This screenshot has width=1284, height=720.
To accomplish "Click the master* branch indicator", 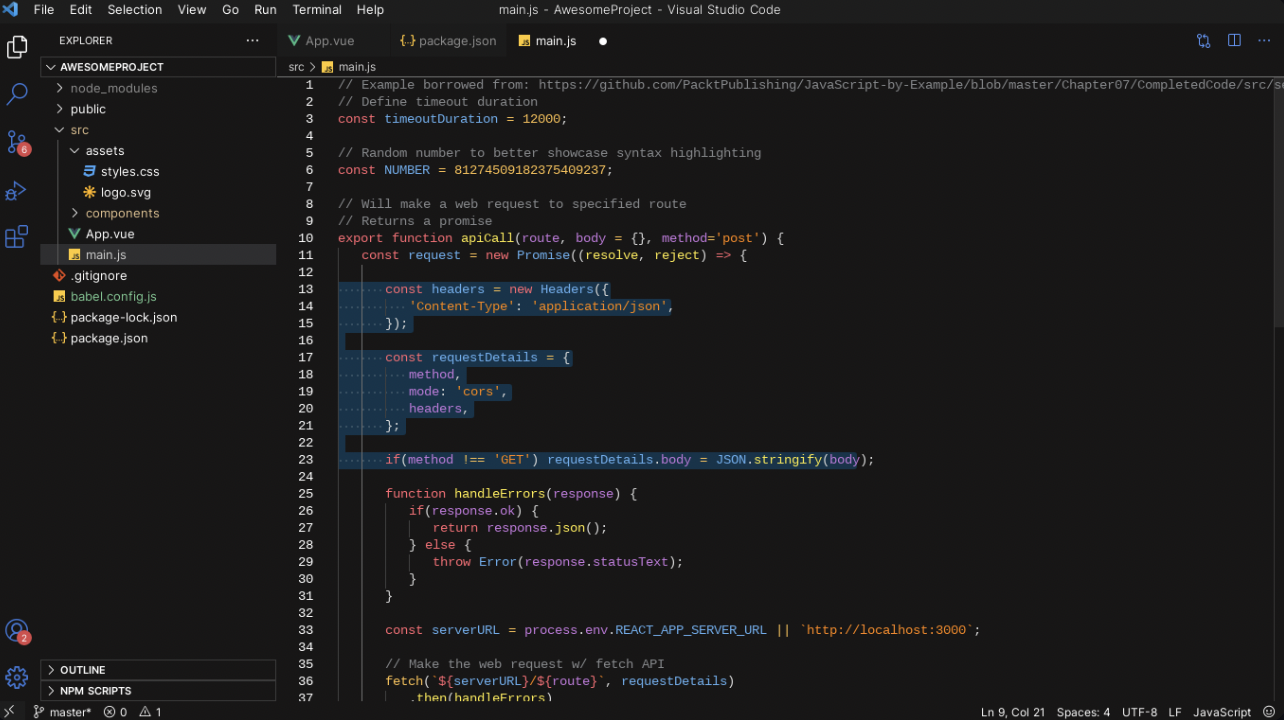I will click(x=62, y=712).
